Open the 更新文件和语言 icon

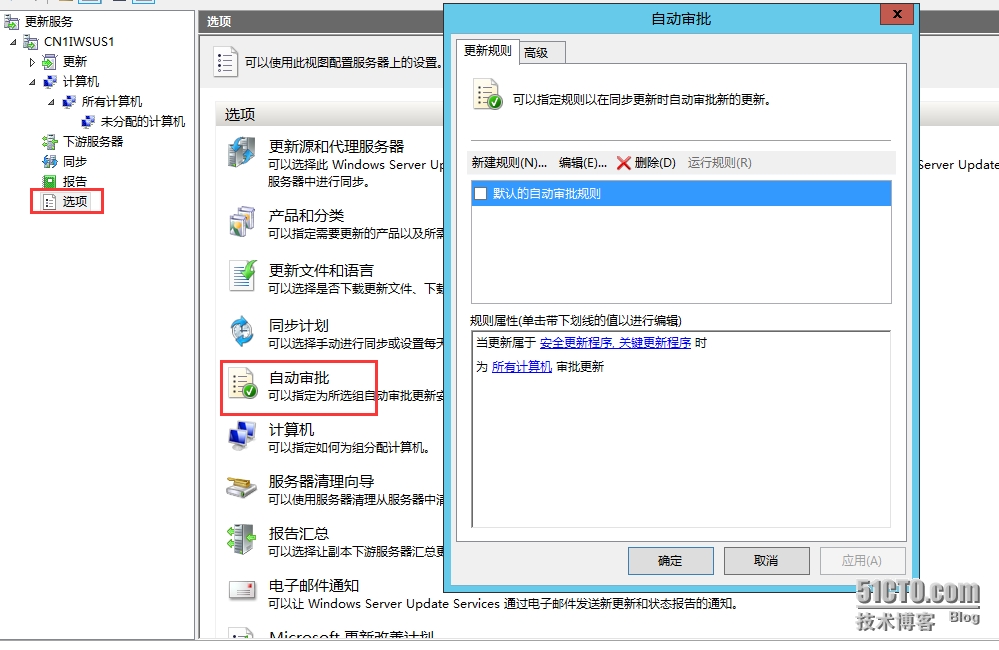tap(242, 276)
